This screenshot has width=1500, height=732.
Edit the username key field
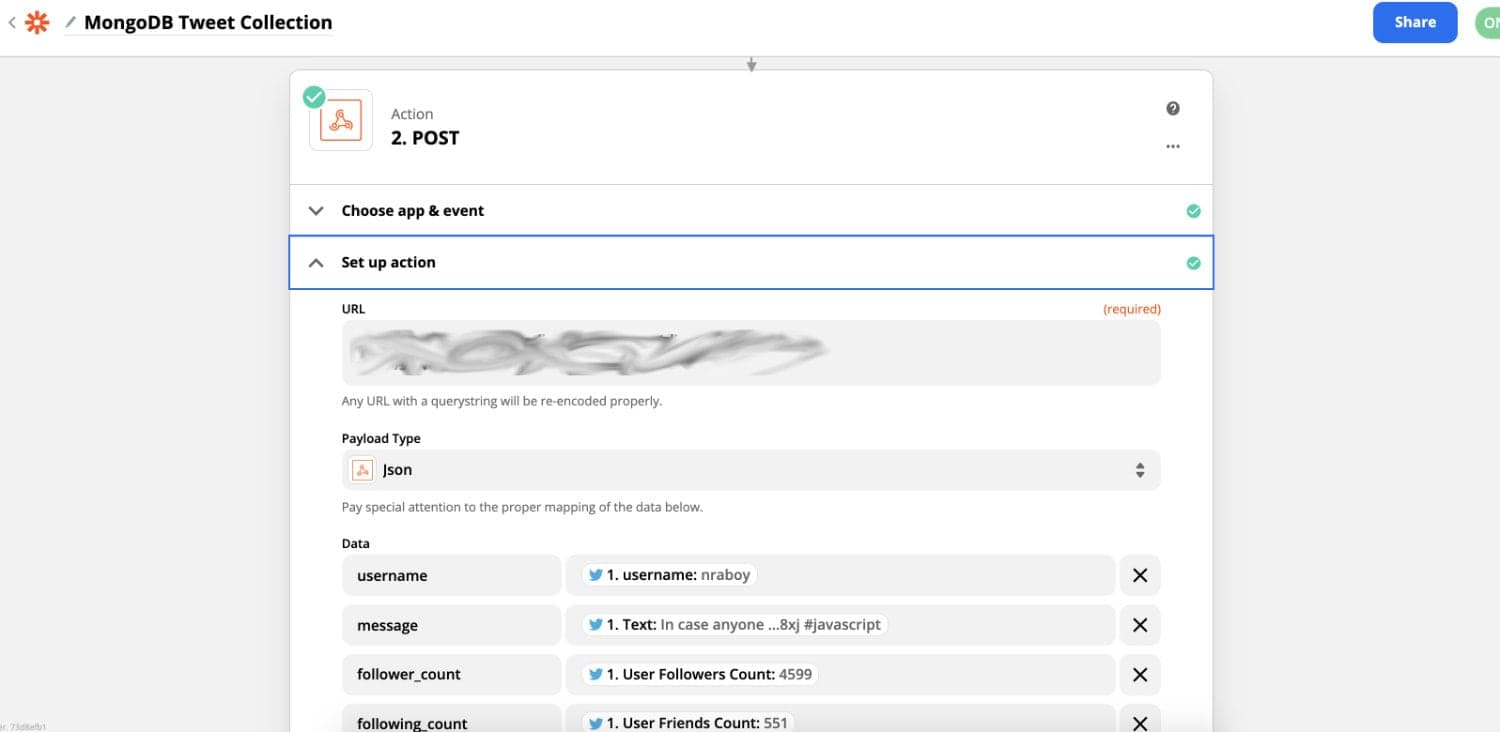451,575
